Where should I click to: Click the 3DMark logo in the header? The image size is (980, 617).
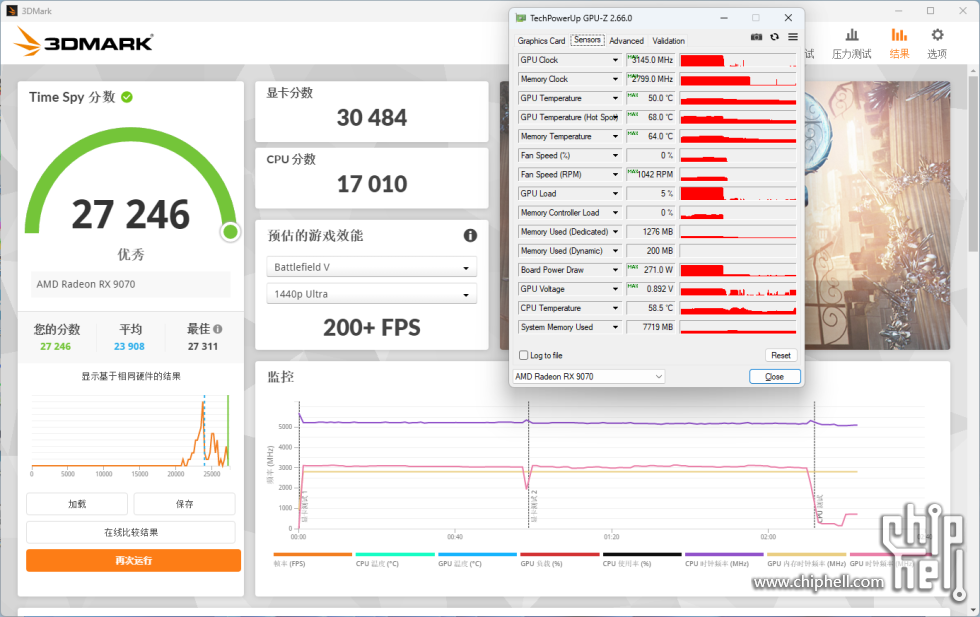point(83,42)
